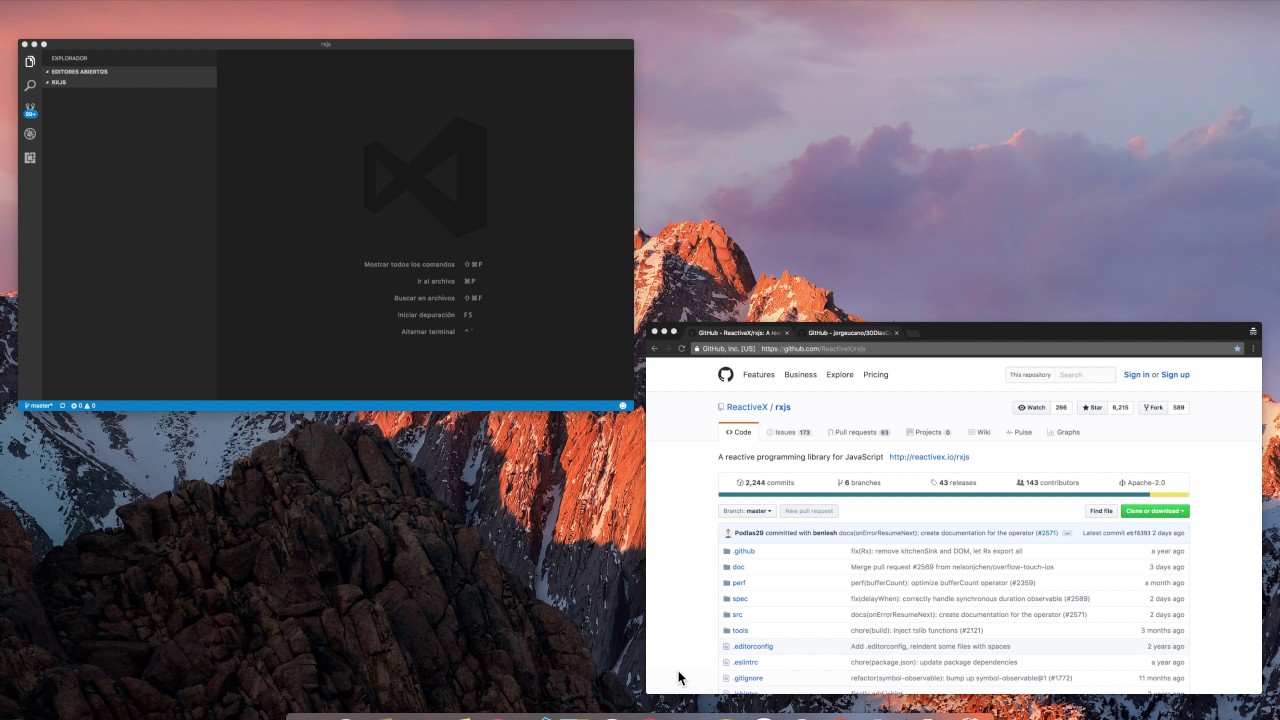This screenshot has height=720, width=1280.
Task: Select the Graphs tab
Action: coord(1063,432)
